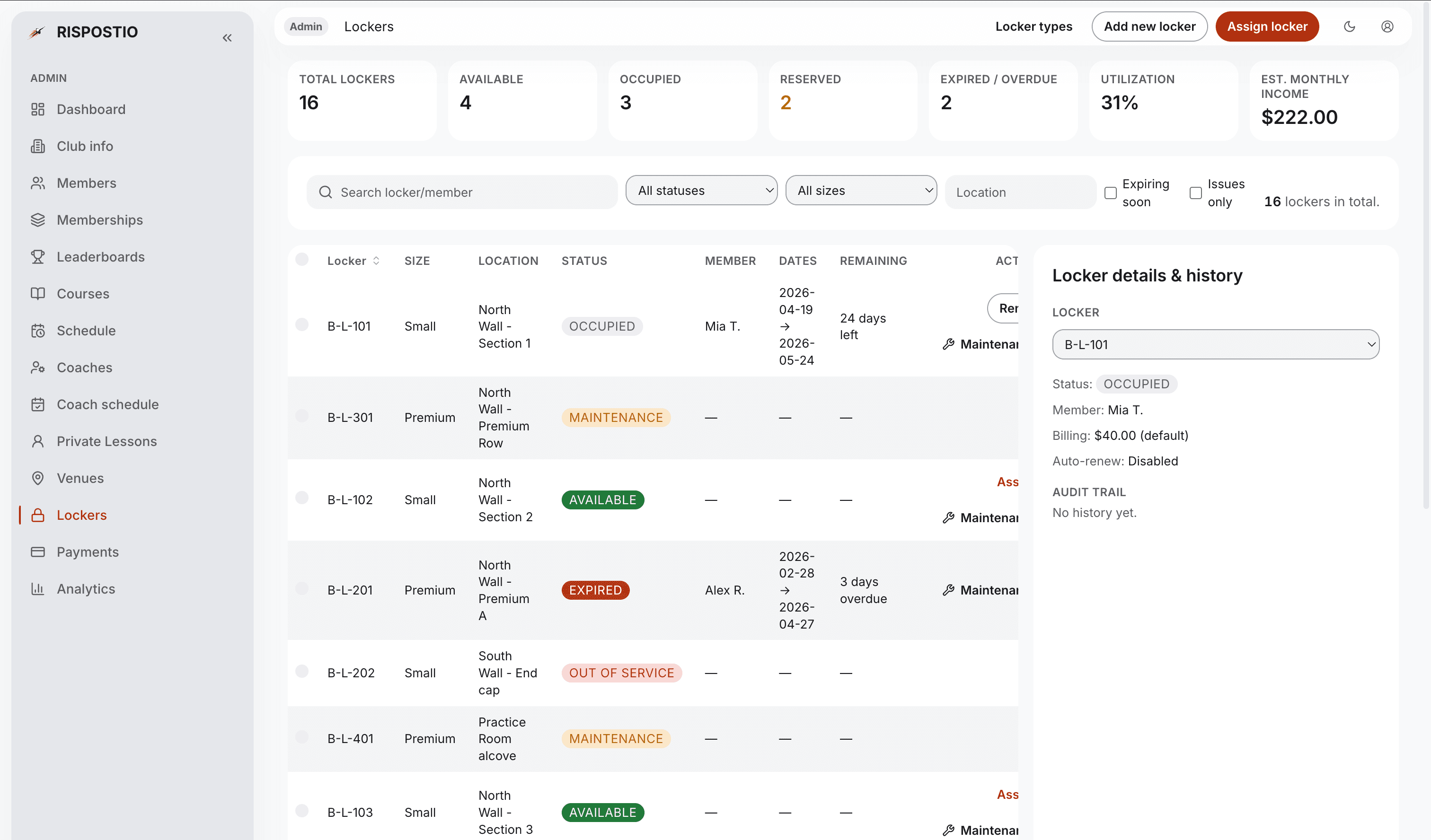Go to Members page
Viewport: 1431px width, 840px height.
click(x=86, y=183)
